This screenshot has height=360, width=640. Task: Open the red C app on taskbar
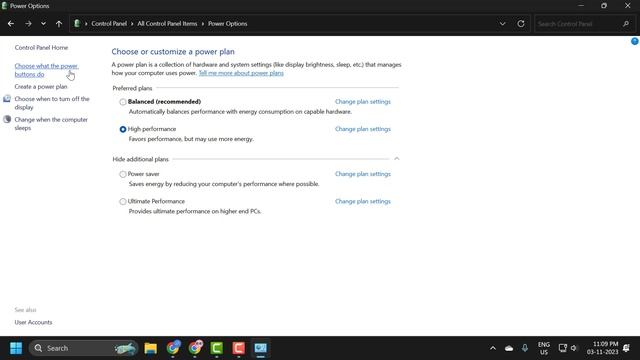click(239, 348)
